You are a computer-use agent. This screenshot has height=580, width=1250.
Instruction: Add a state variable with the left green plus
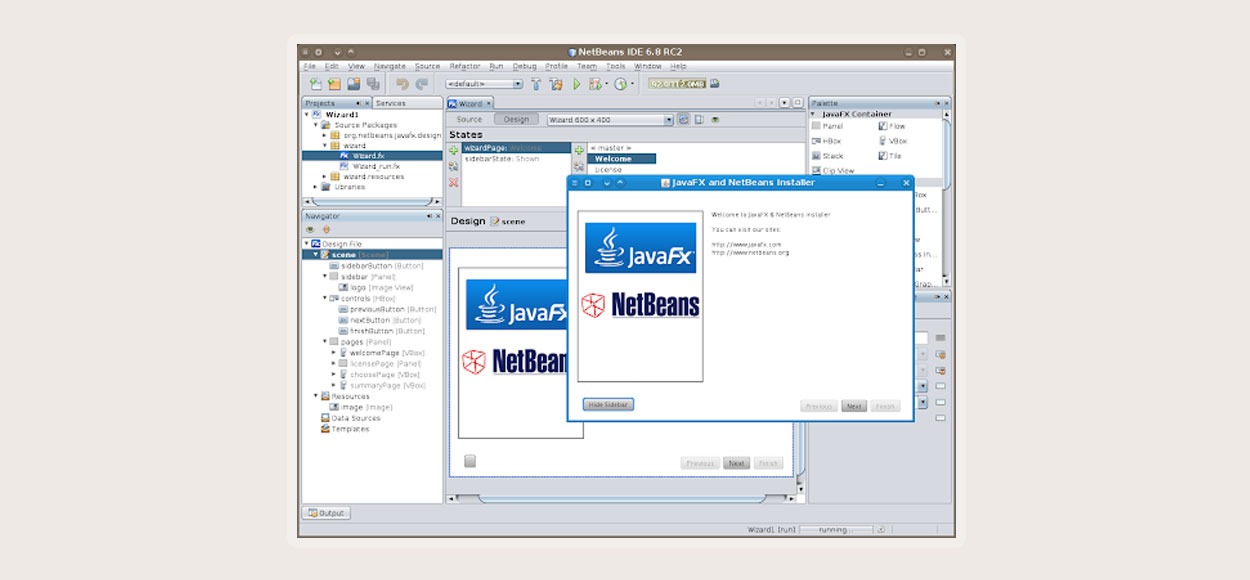pyautogui.click(x=454, y=150)
